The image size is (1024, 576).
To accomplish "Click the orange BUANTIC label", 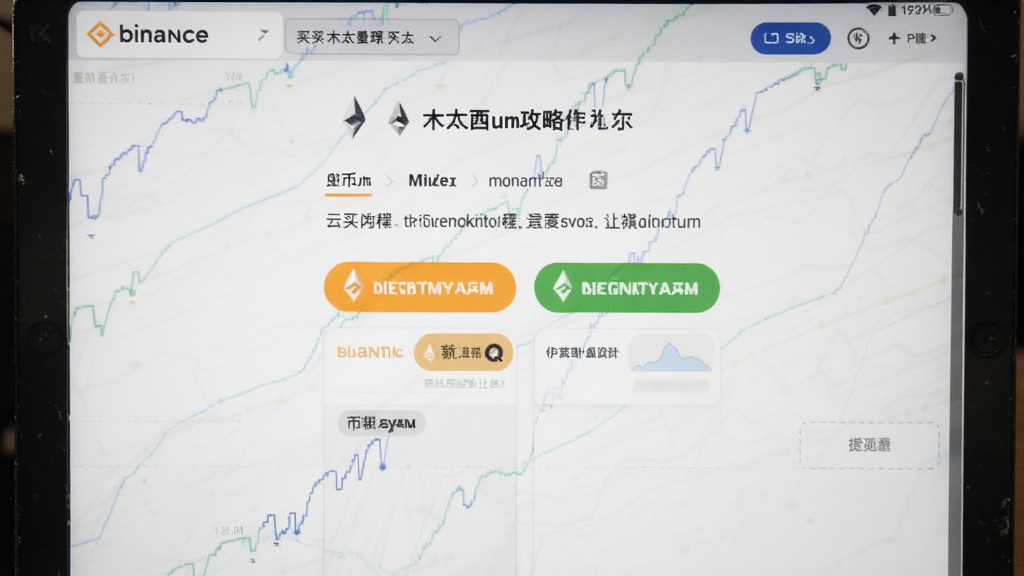I will coord(370,353).
